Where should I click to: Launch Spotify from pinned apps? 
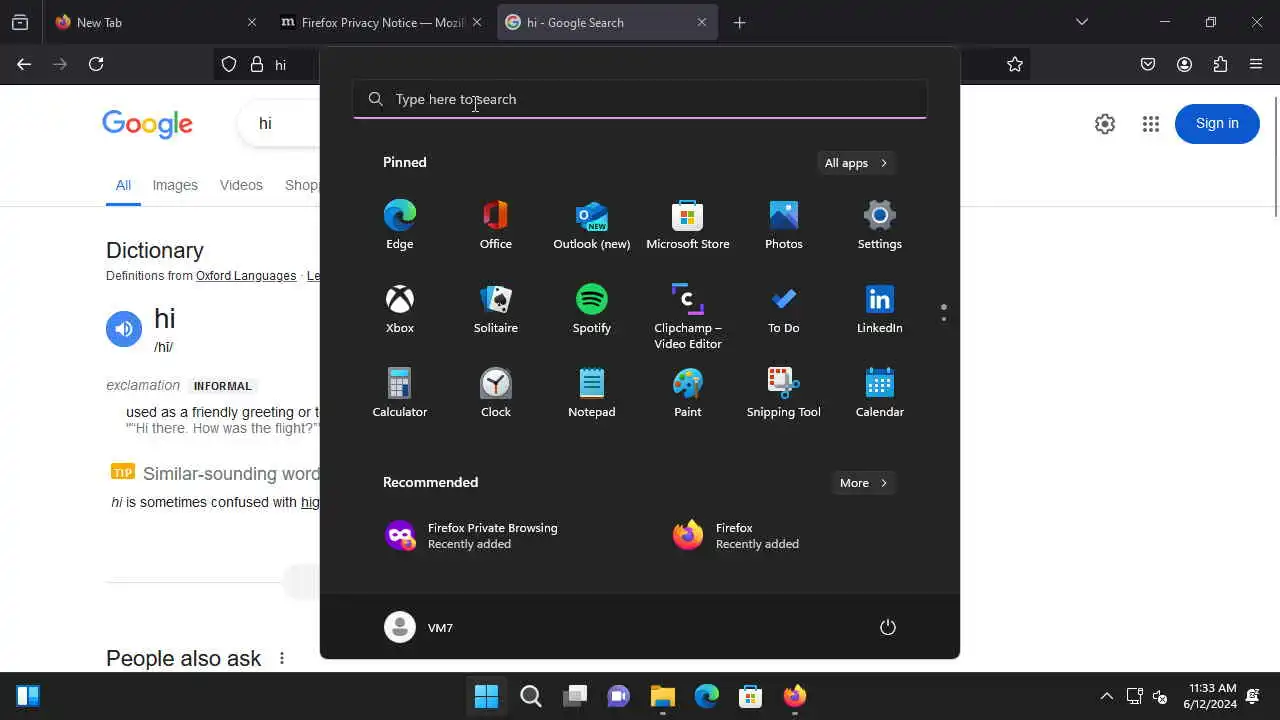(x=592, y=309)
